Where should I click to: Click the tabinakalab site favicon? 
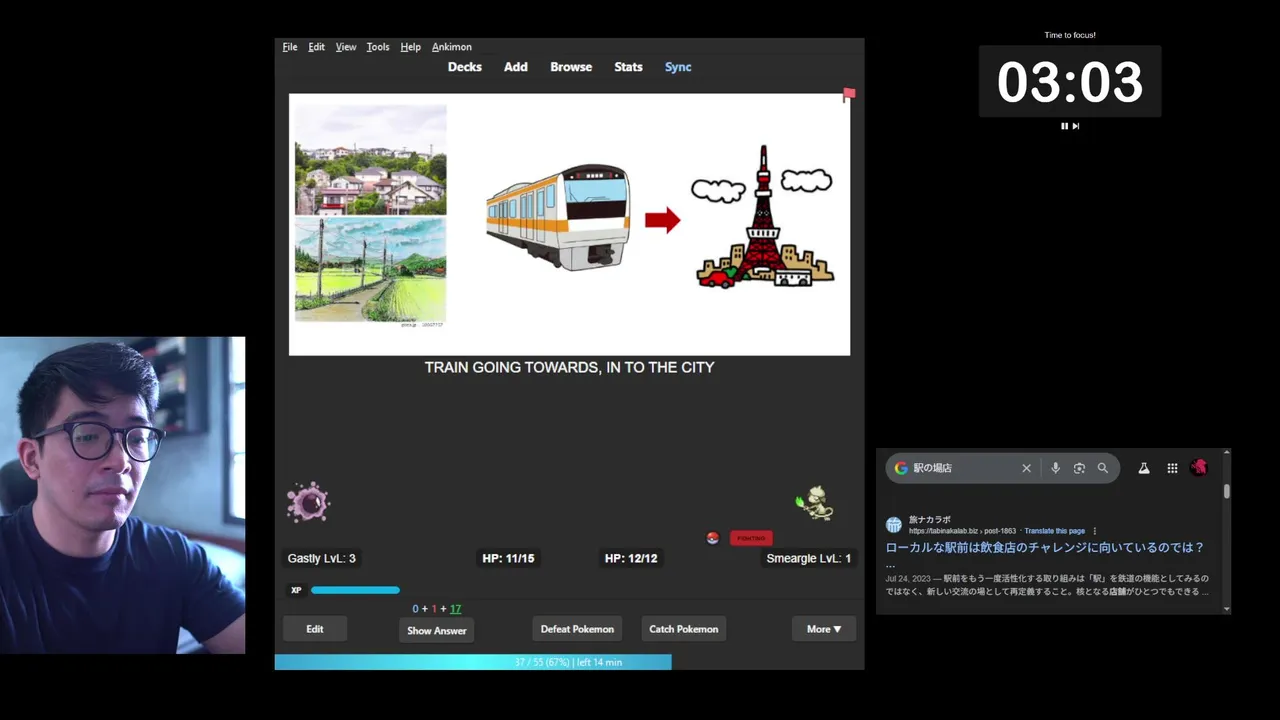894,525
